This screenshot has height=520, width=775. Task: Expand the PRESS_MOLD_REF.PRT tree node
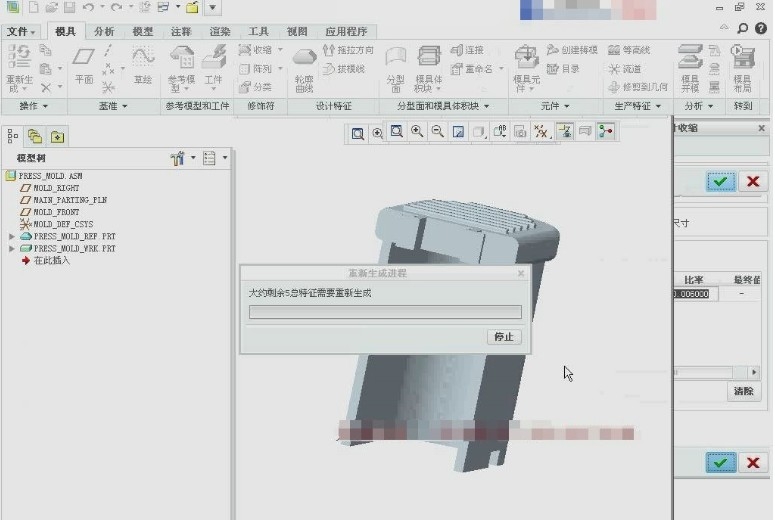[x=12, y=236]
